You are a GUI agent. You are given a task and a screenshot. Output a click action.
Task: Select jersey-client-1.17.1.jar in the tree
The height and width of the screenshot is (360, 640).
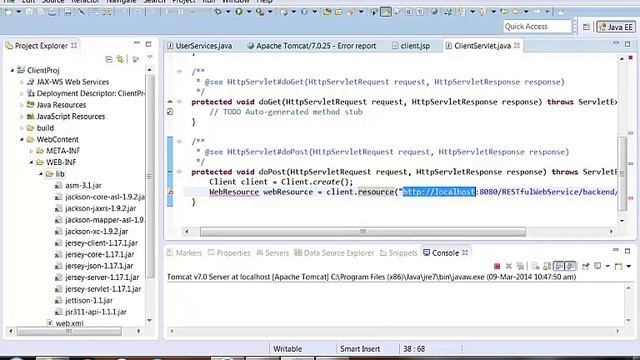tap(96, 243)
